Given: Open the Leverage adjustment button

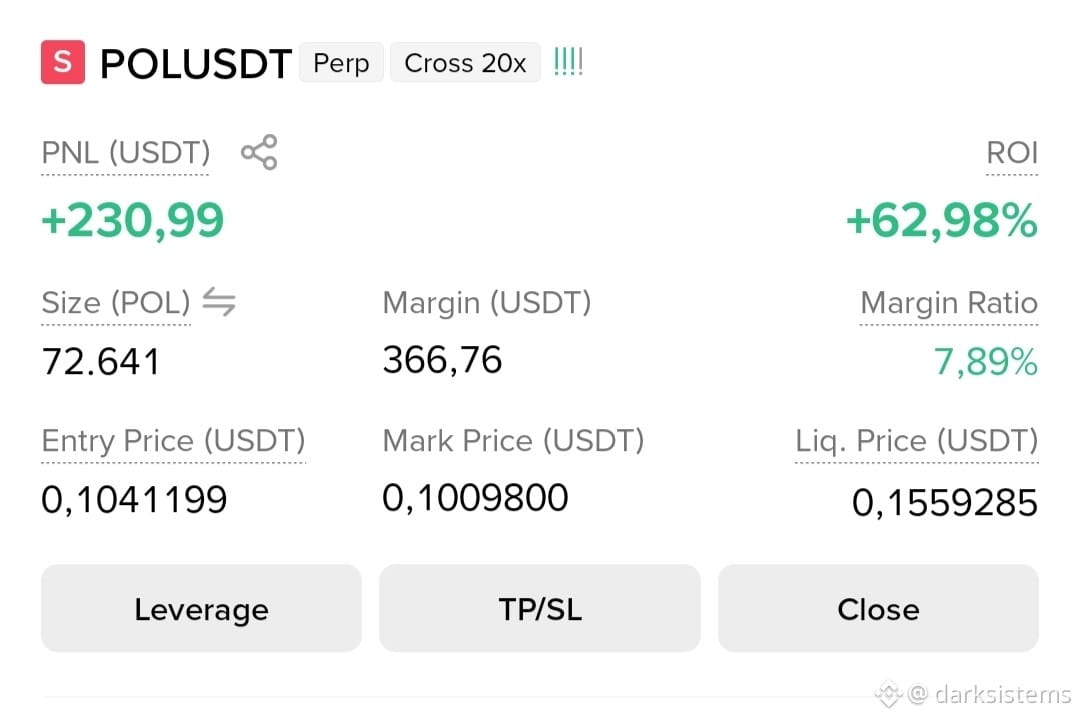Looking at the screenshot, I should 201,608.
